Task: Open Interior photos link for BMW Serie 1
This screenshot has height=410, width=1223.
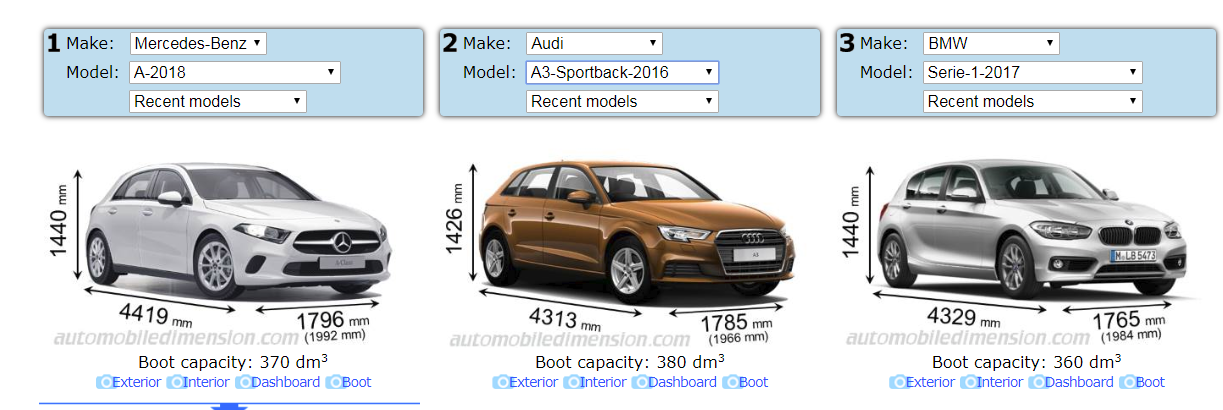Action: (x=1001, y=382)
